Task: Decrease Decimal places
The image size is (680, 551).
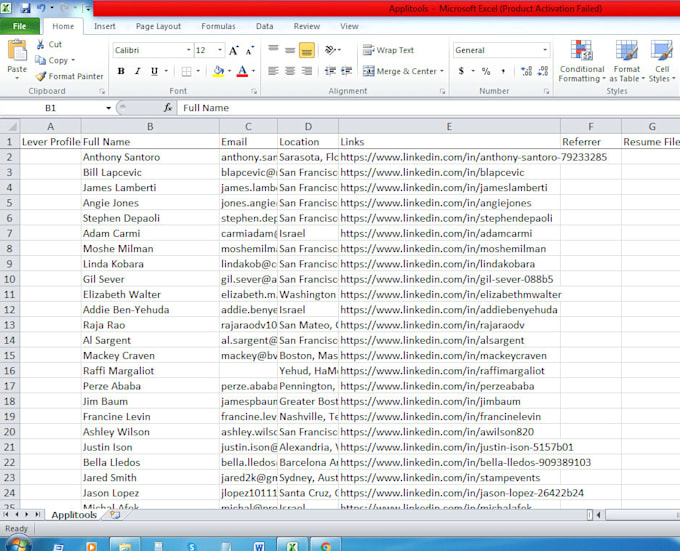Action: point(543,71)
